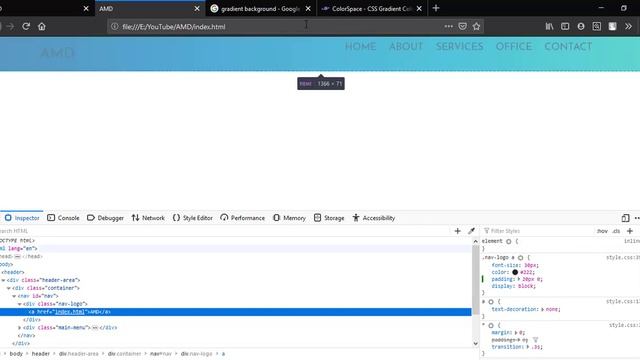Expand the div main-menu node

click(x=19, y=328)
